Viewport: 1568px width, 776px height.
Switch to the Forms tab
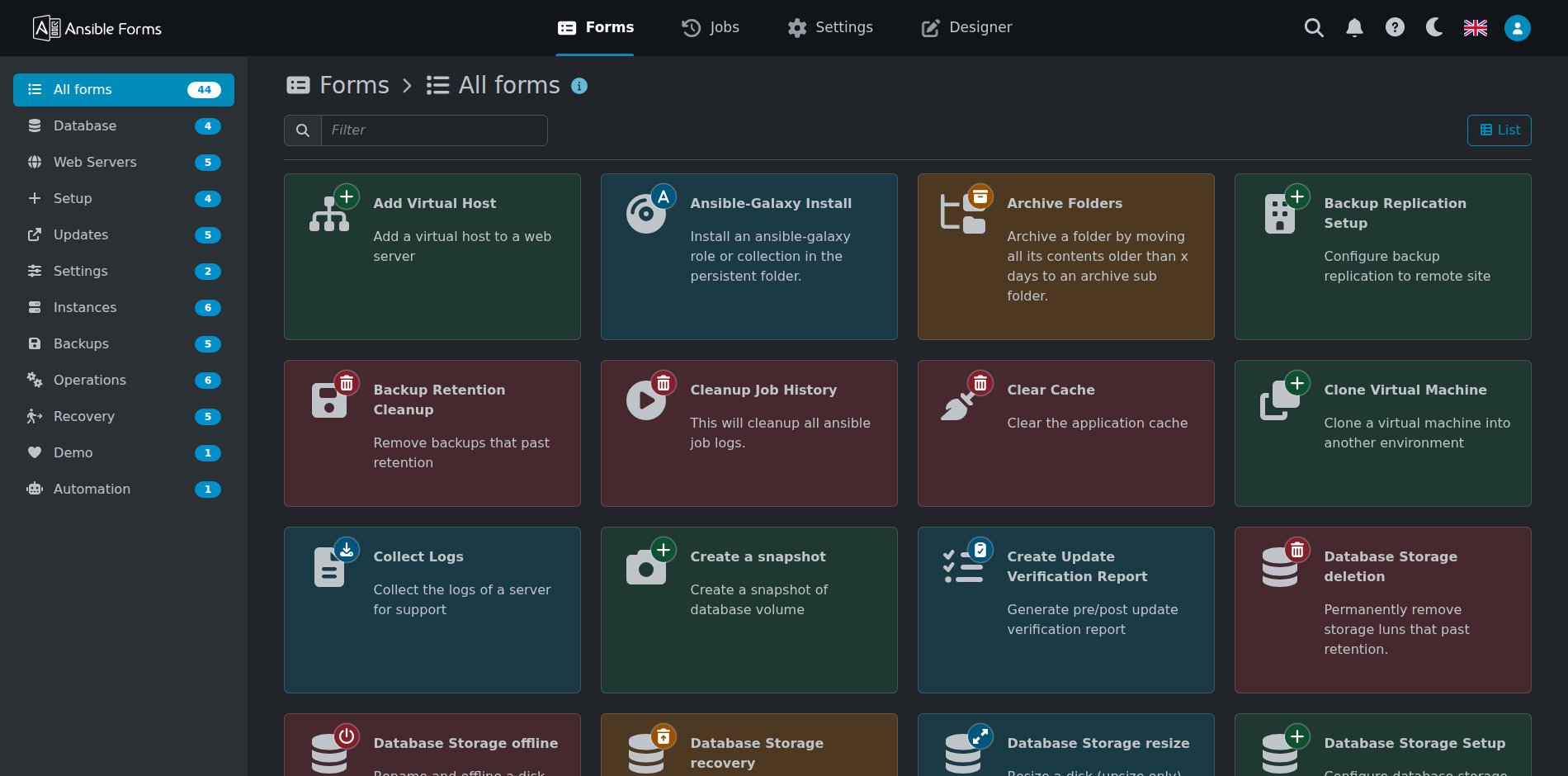[x=595, y=28]
